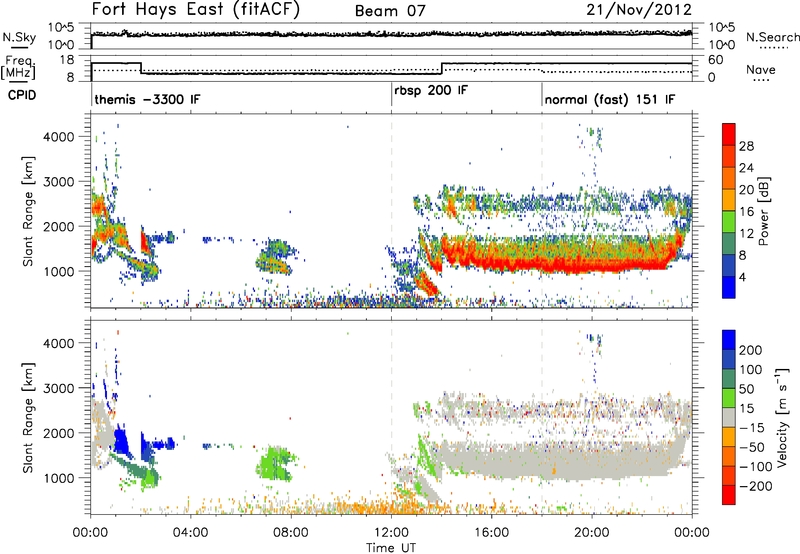Click the '16:00' time tick label
Viewport: 800px width, 554px height.
(x=491, y=533)
